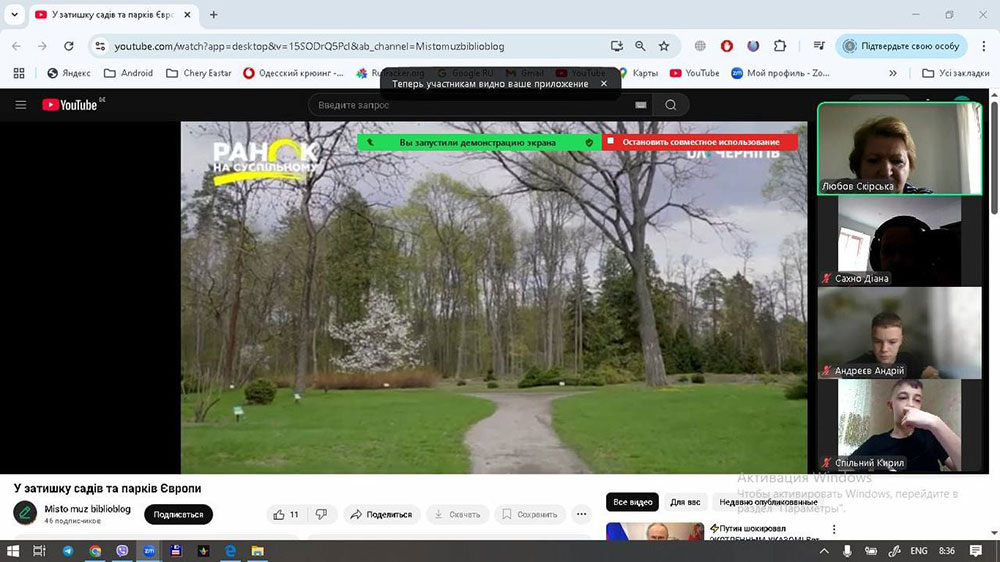1000x562 pixels.
Task: Show hidden tray icons chevron
Action: pyautogui.click(x=824, y=551)
